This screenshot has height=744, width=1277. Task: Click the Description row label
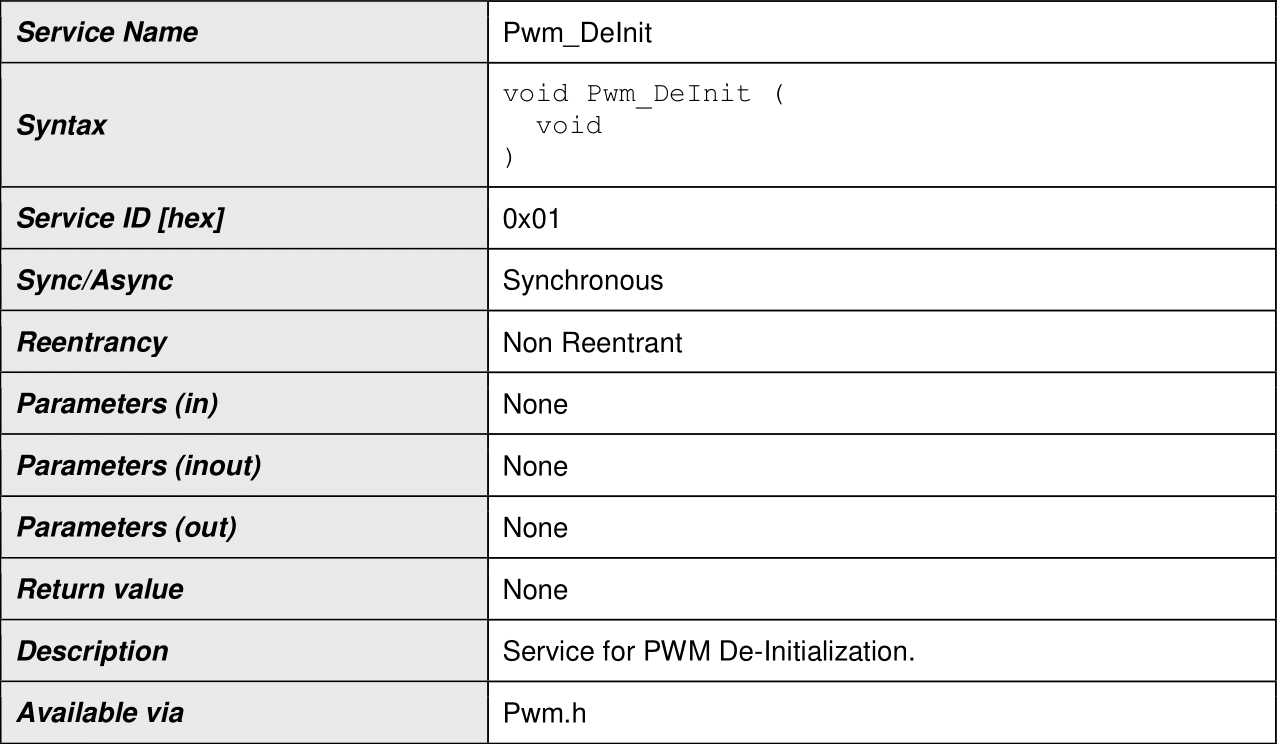pos(93,651)
